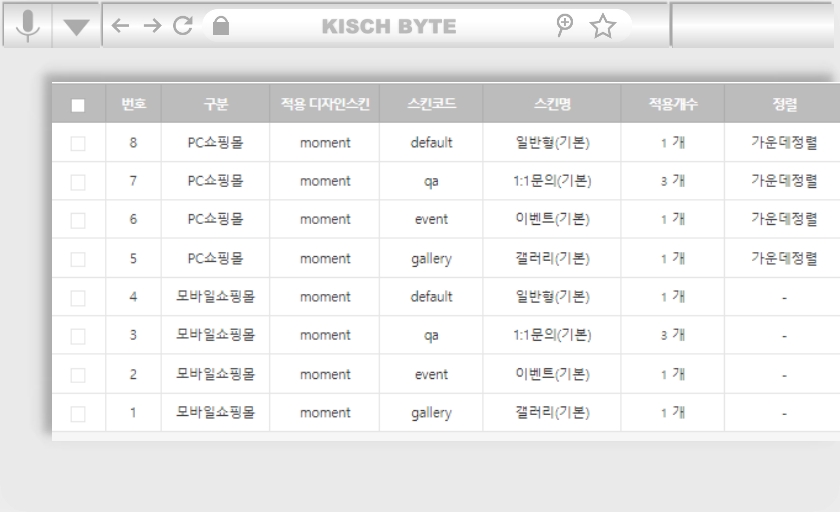
Task: Check the box for row number 1
Action: click(x=78, y=413)
